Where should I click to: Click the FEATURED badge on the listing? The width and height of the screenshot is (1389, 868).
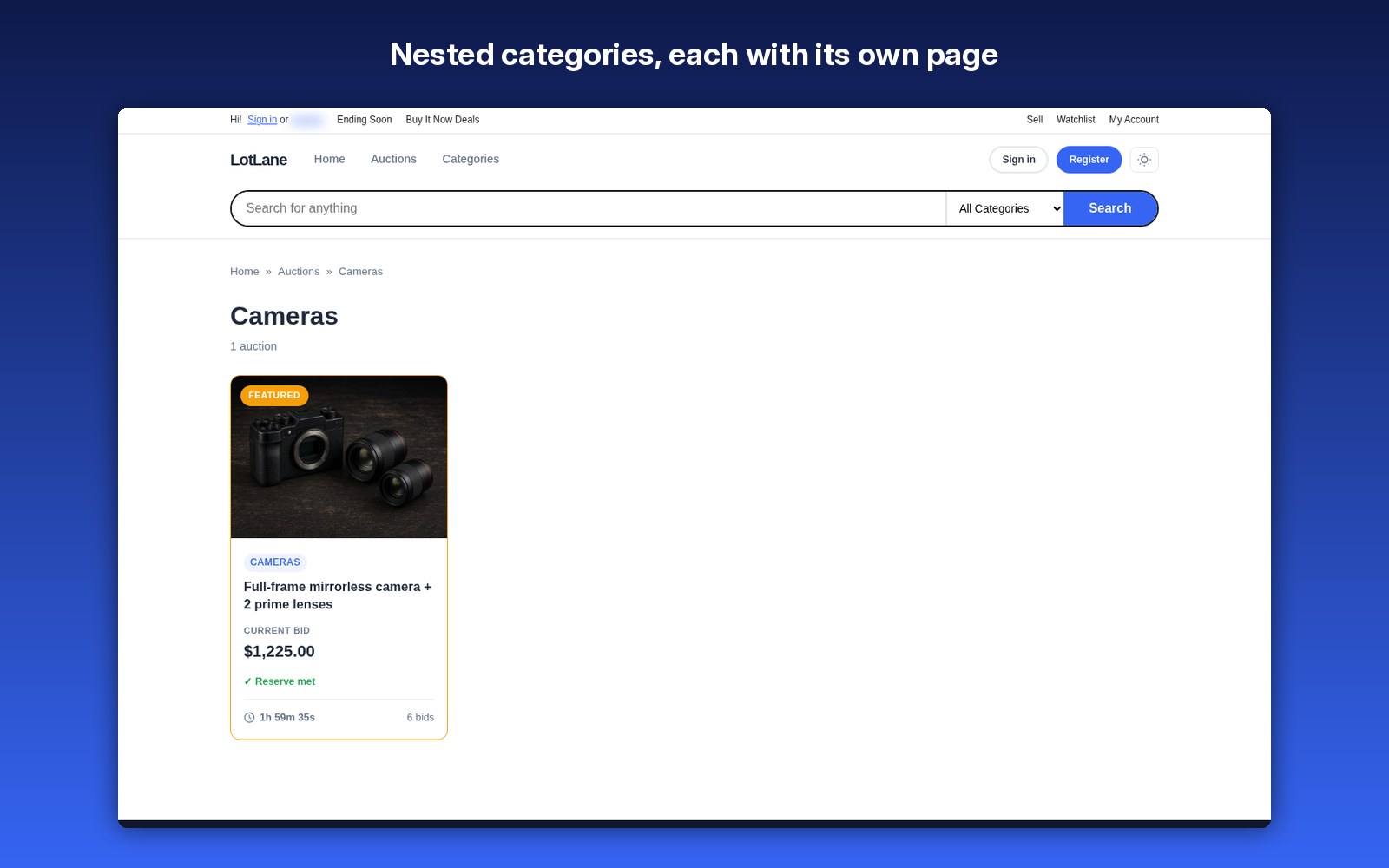point(274,396)
